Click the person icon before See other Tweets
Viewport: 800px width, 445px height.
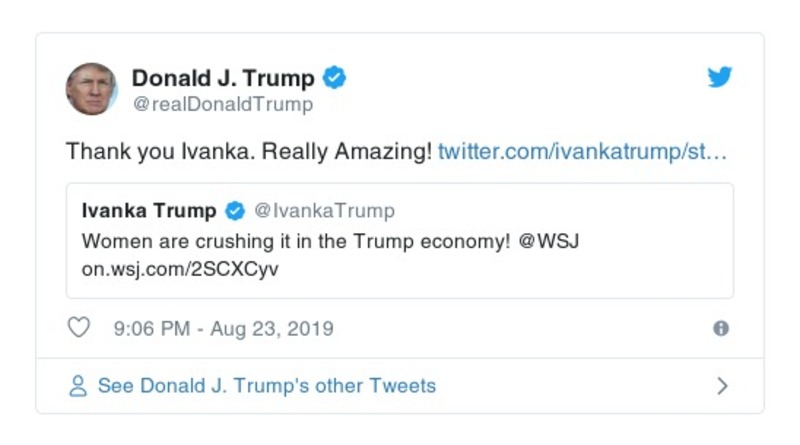coord(78,386)
